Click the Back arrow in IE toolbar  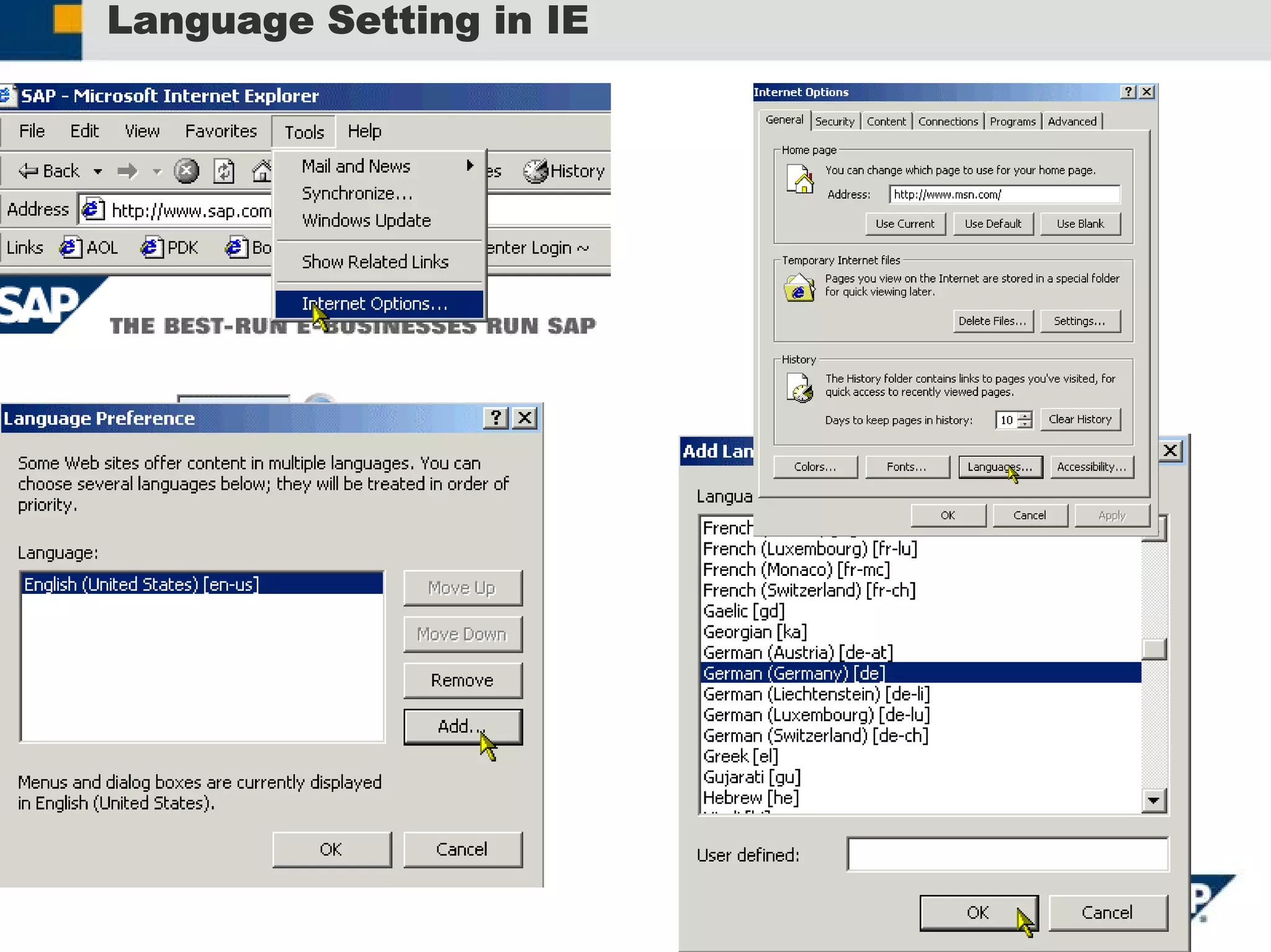pyautogui.click(x=50, y=171)
